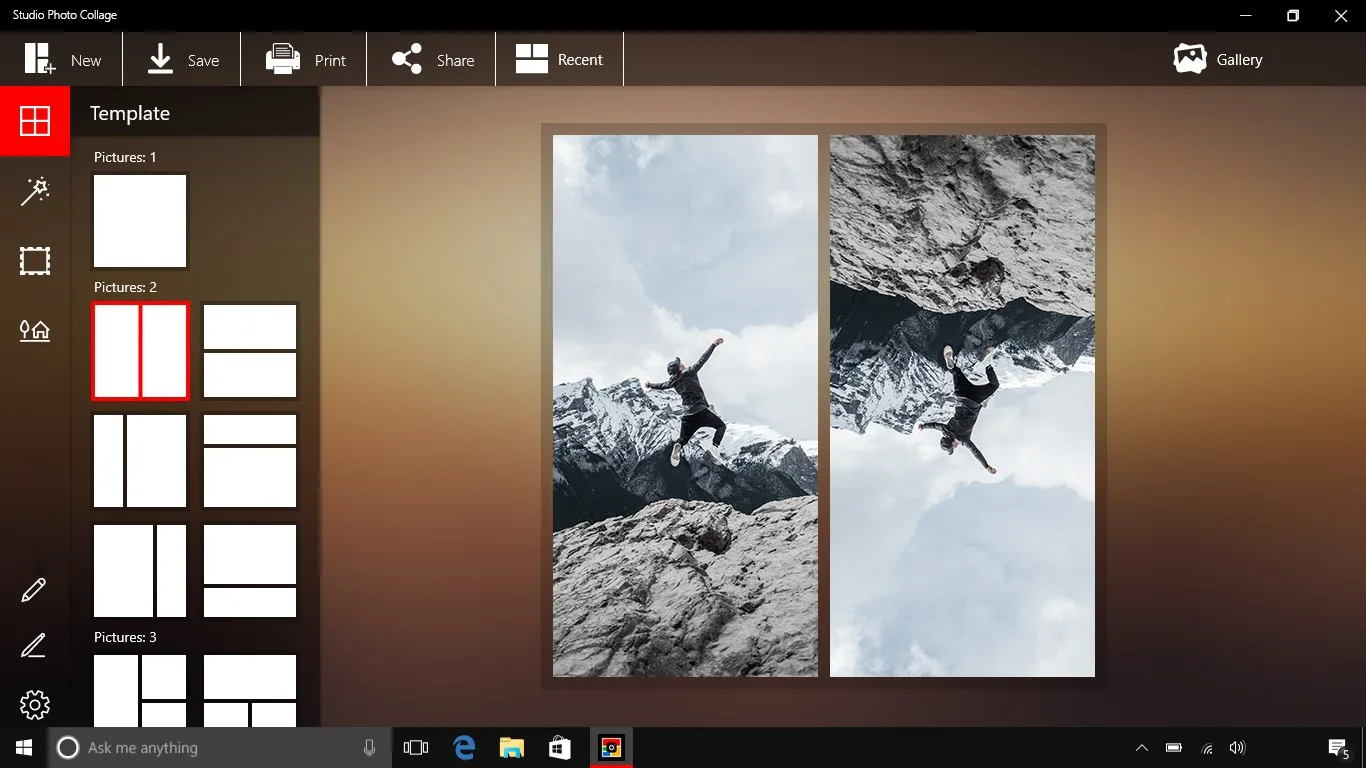Open the Template grid sidebar icon
1366x768 pixels.
click(x=35, y=121)
